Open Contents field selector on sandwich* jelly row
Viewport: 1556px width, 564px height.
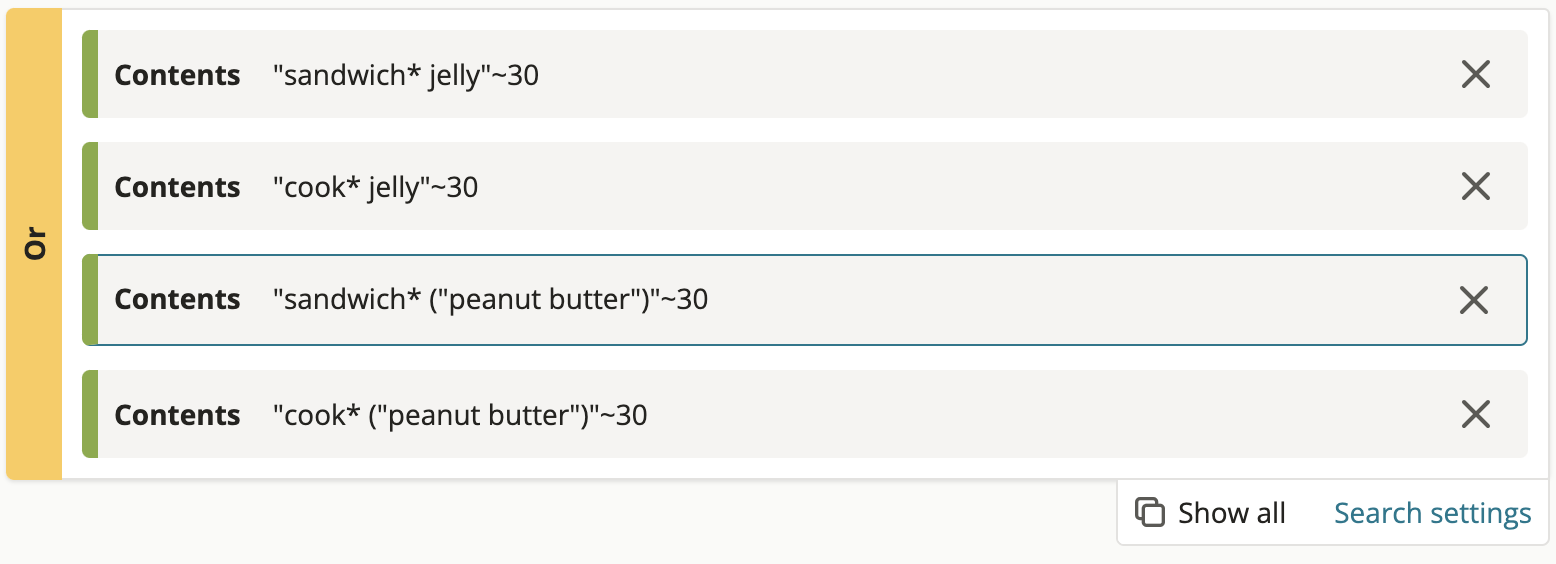point(178,75)
